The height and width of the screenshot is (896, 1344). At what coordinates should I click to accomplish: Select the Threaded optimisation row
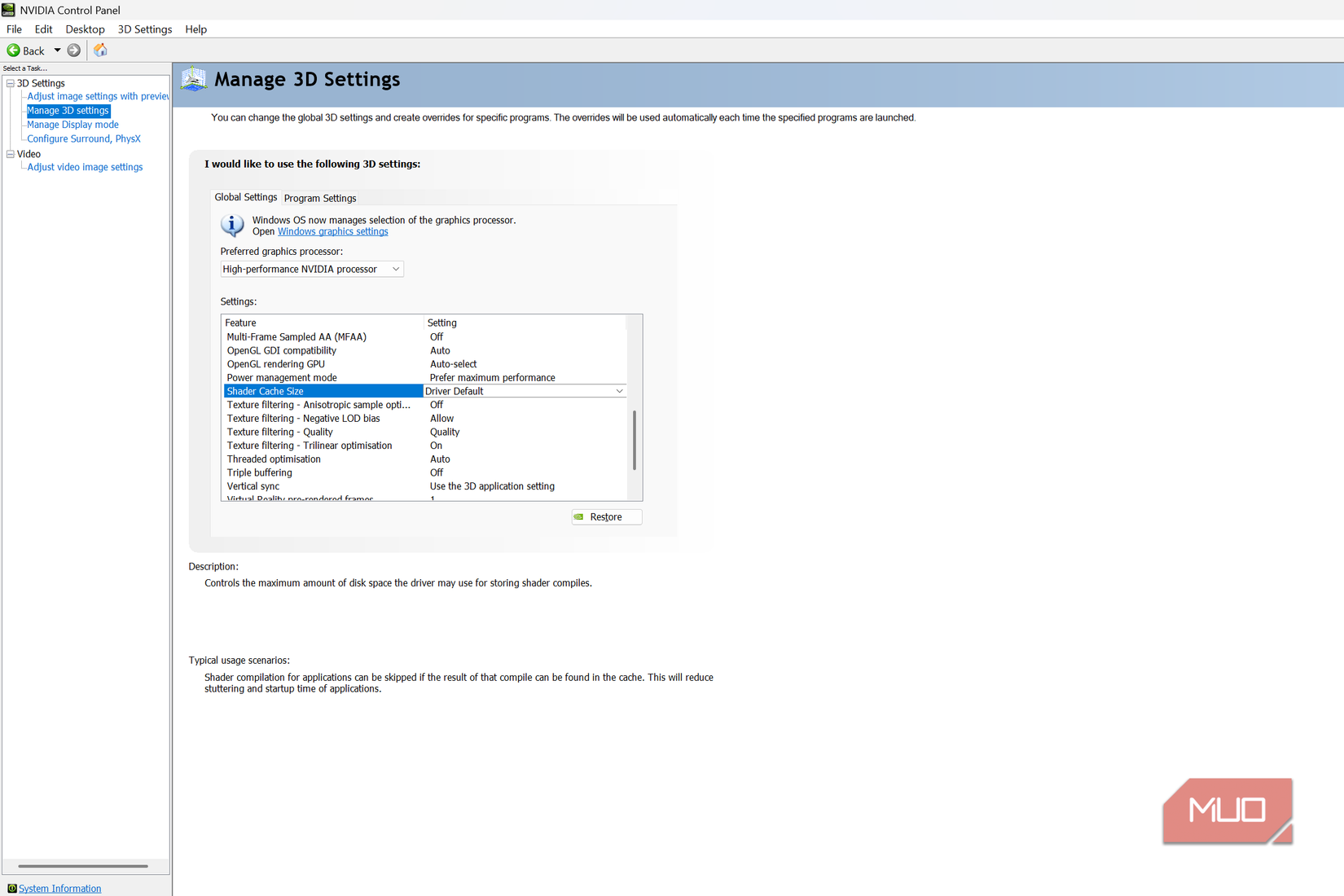[424, 459]
